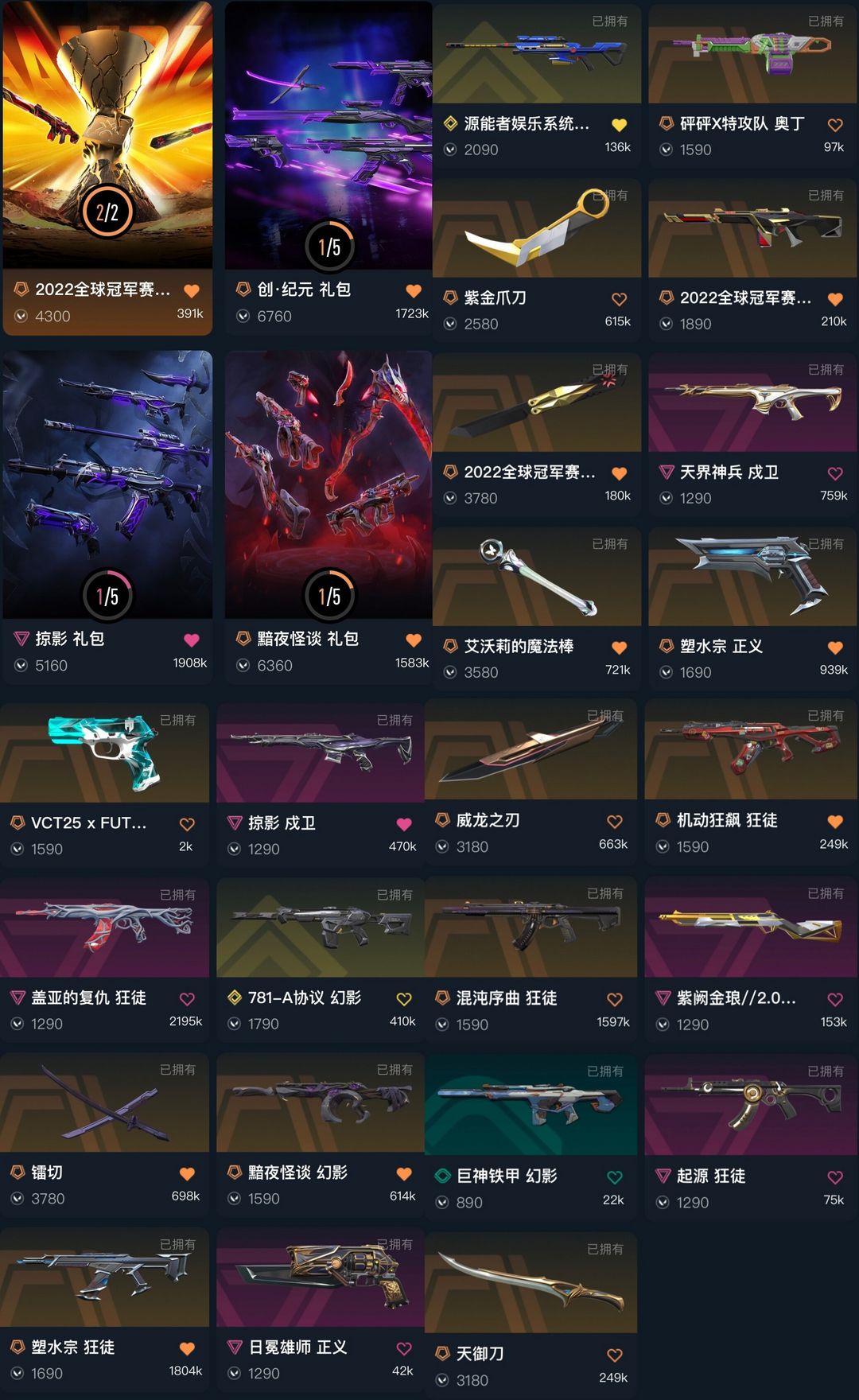The height and width of the screenshot is (1400, 859).
Task: Click the heart icon on VCT25 x FUT pistol
Action: coord(187,824)
